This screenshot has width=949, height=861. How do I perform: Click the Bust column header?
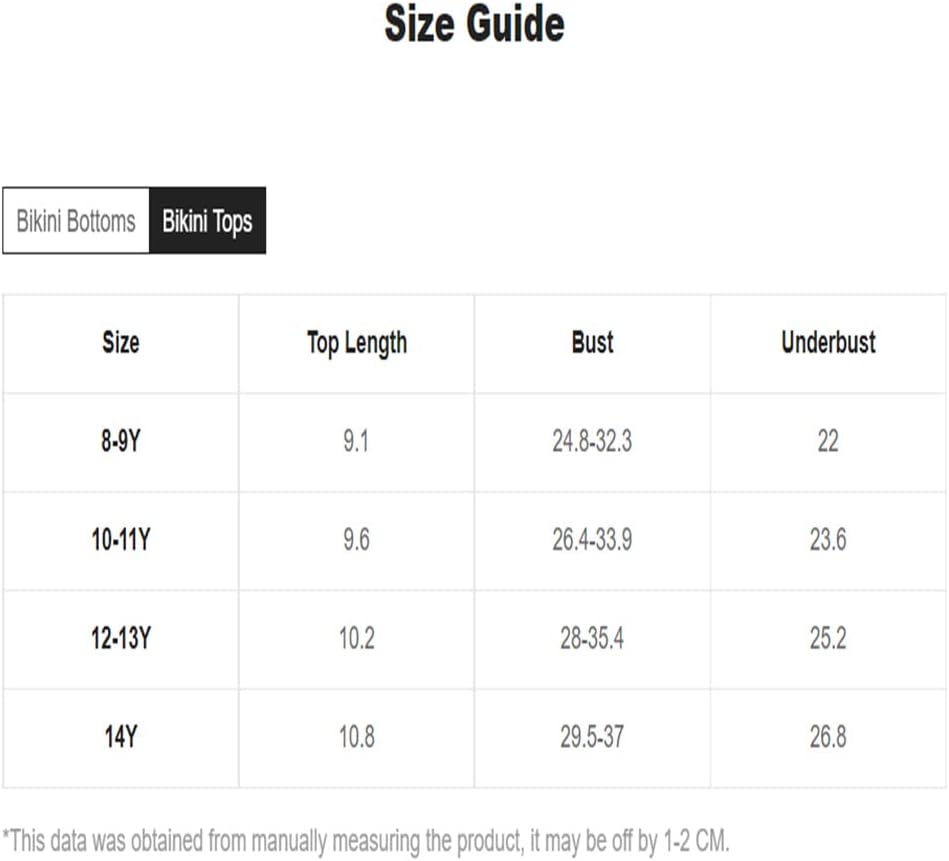coord(593,342)
